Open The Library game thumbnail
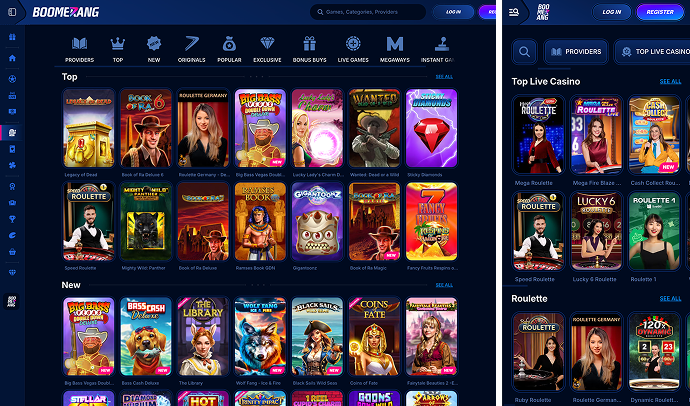The image size is (690, 406). (203, 337)
